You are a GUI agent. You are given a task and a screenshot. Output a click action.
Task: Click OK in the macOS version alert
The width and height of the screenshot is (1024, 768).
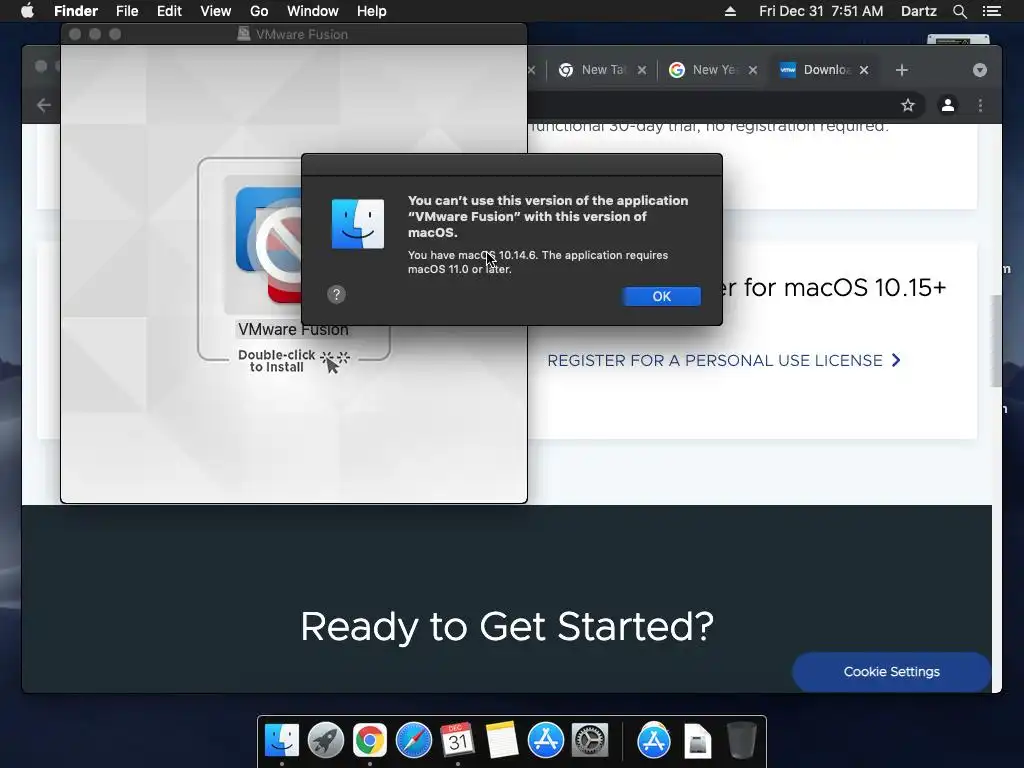tap(661, 296)
